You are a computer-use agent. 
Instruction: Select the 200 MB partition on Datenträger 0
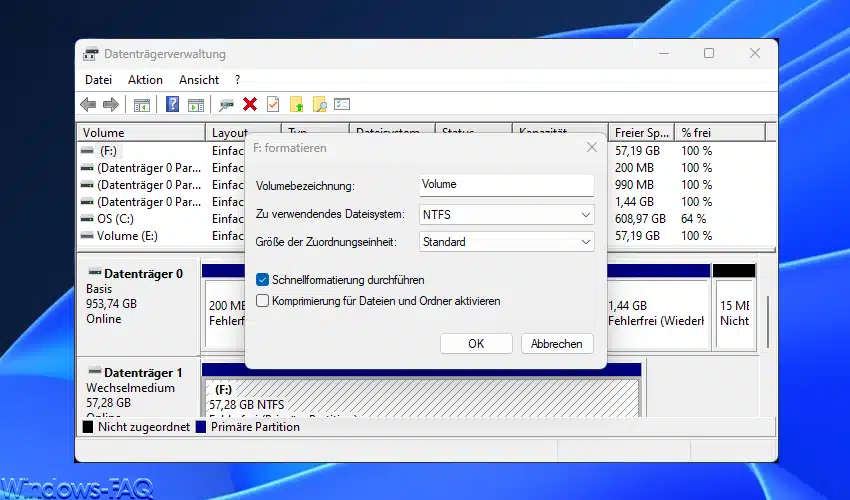(x=225, y=313)
